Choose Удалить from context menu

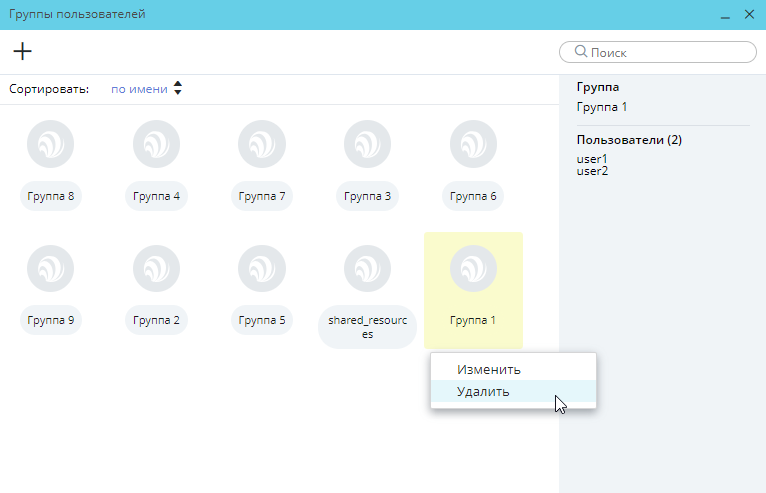[x=483, y=392]
